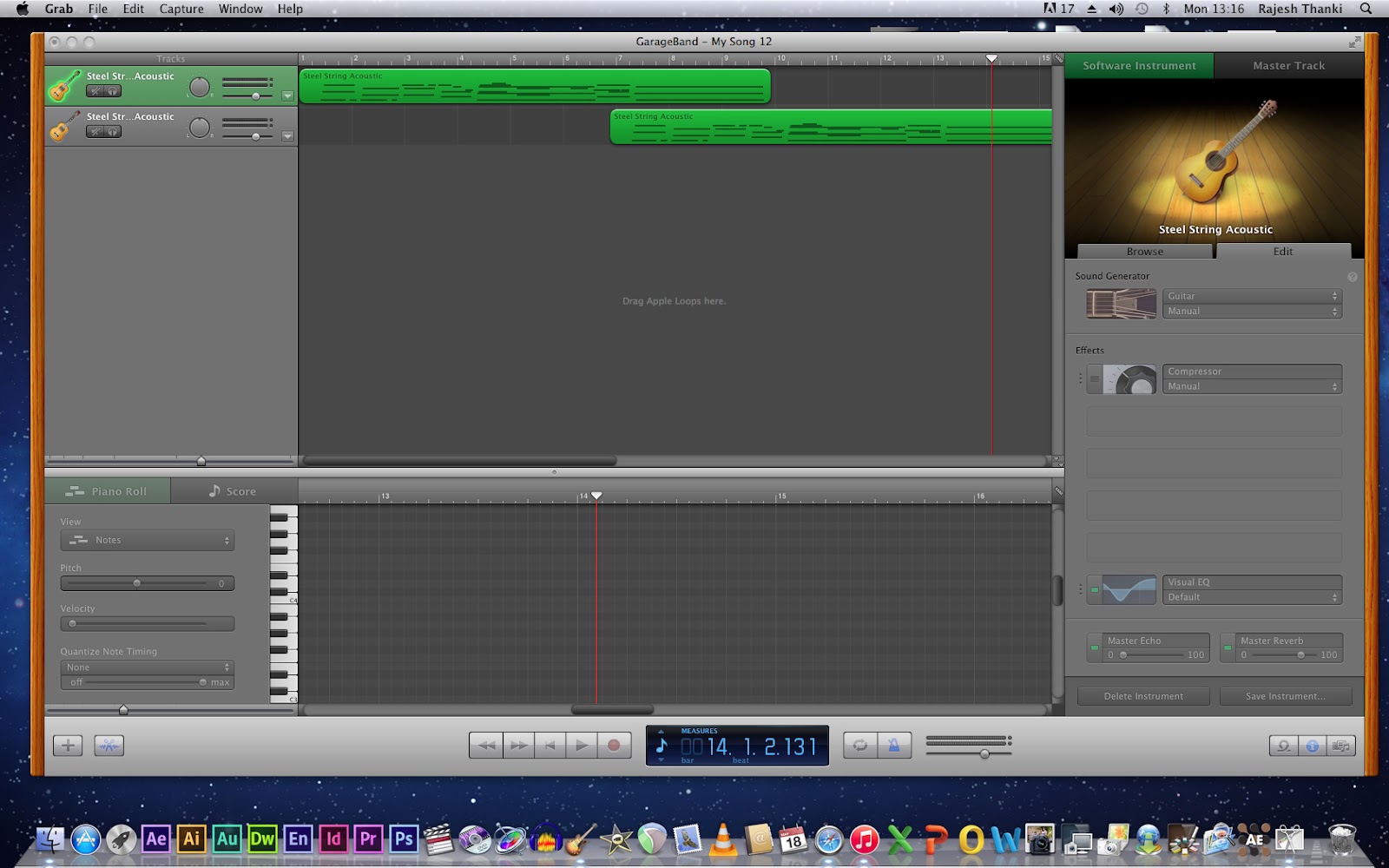Mute the second Steel String Acoustic track
The height and width of the screenshot is (868, 1389).
click(x=95, y=132)
